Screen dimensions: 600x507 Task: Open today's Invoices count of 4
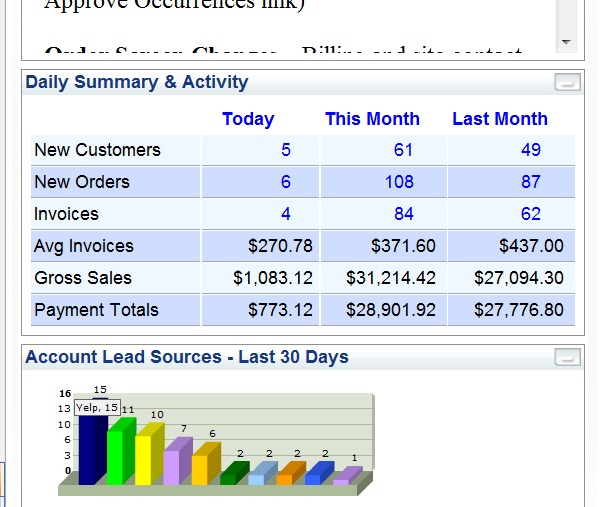tap(286, 214)
